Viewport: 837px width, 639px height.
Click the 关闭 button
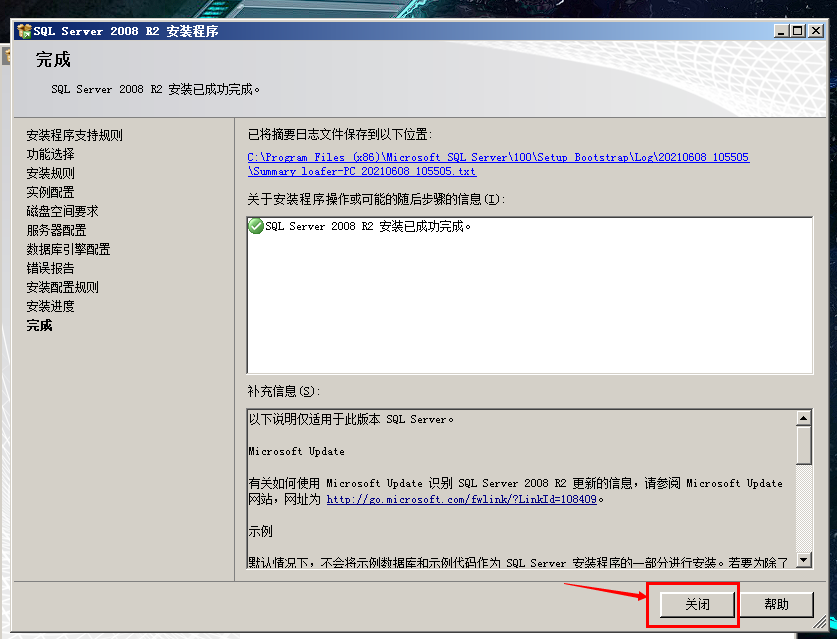pyautogui.click(x=697, y=604)
